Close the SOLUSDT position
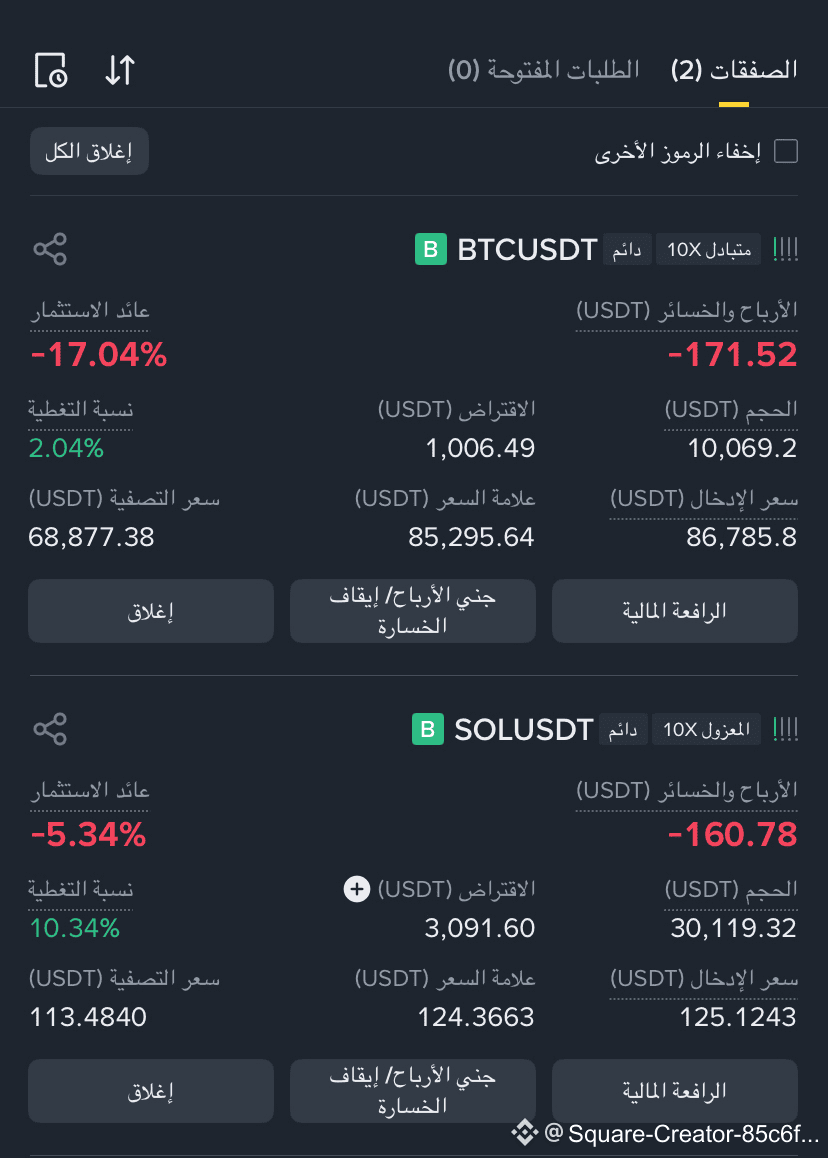The width and height of the screenshot is (828, 1158). click(x=151, y=1091)
